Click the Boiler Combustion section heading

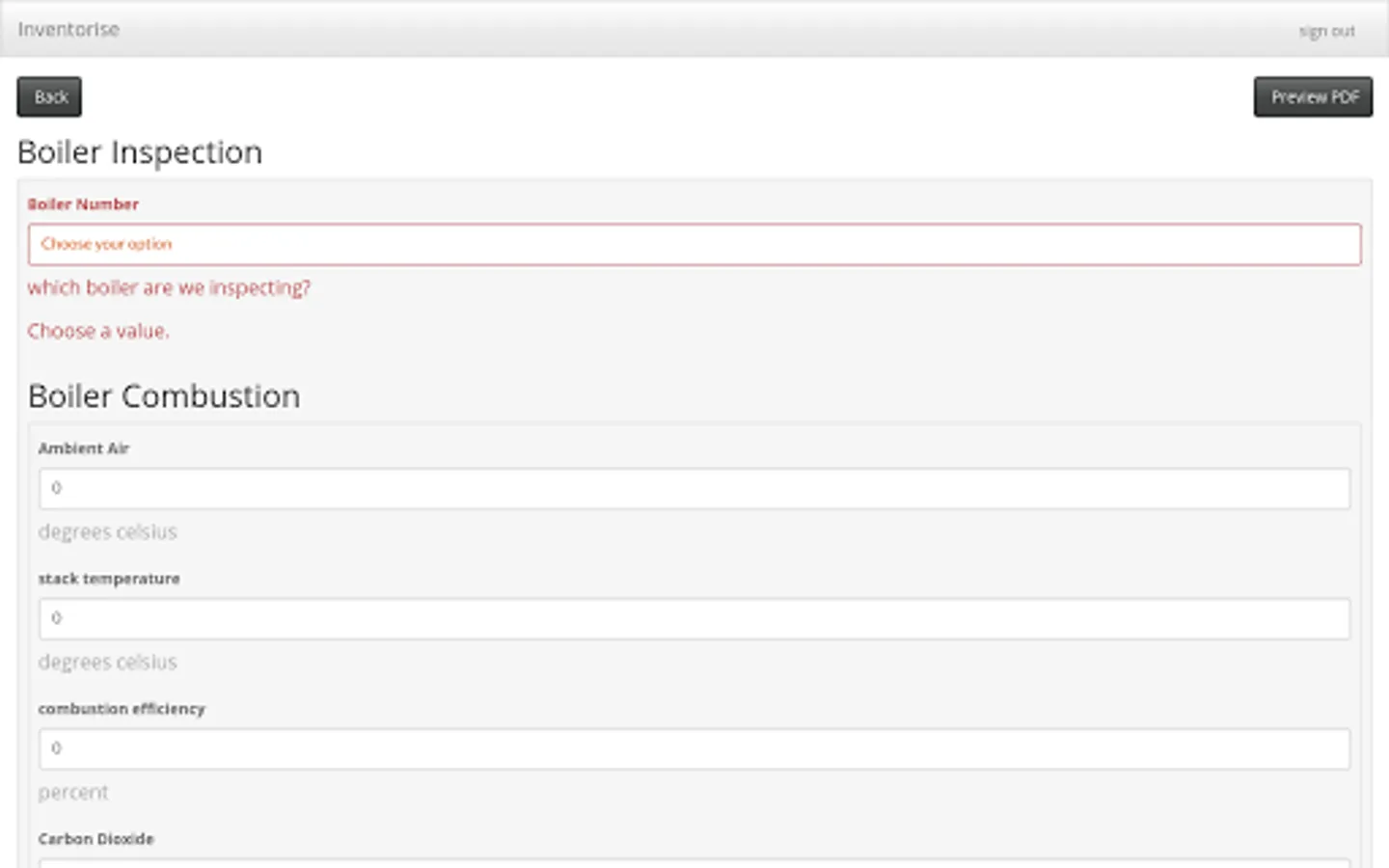(x=164, y=396)
